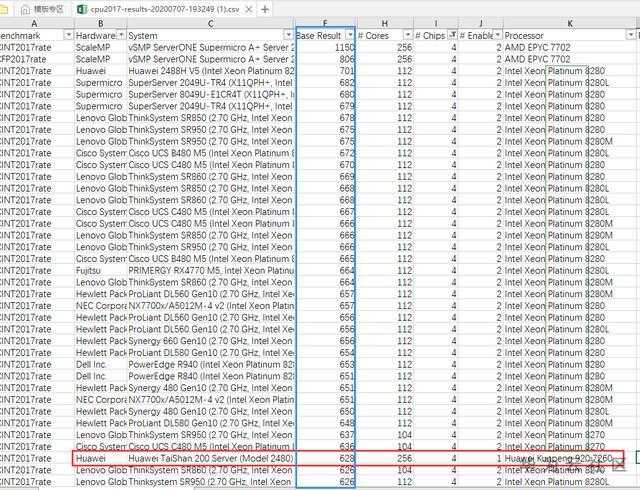Select column K header
Viewport: 640px width, 490px height.
(570, 24)
